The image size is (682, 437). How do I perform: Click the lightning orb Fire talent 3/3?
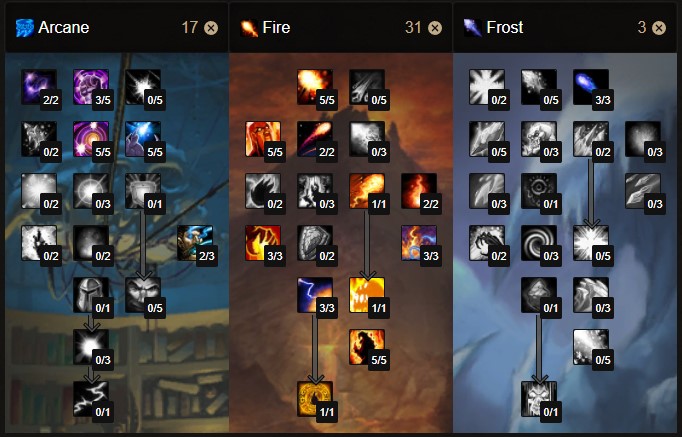[x=315, y=295]
